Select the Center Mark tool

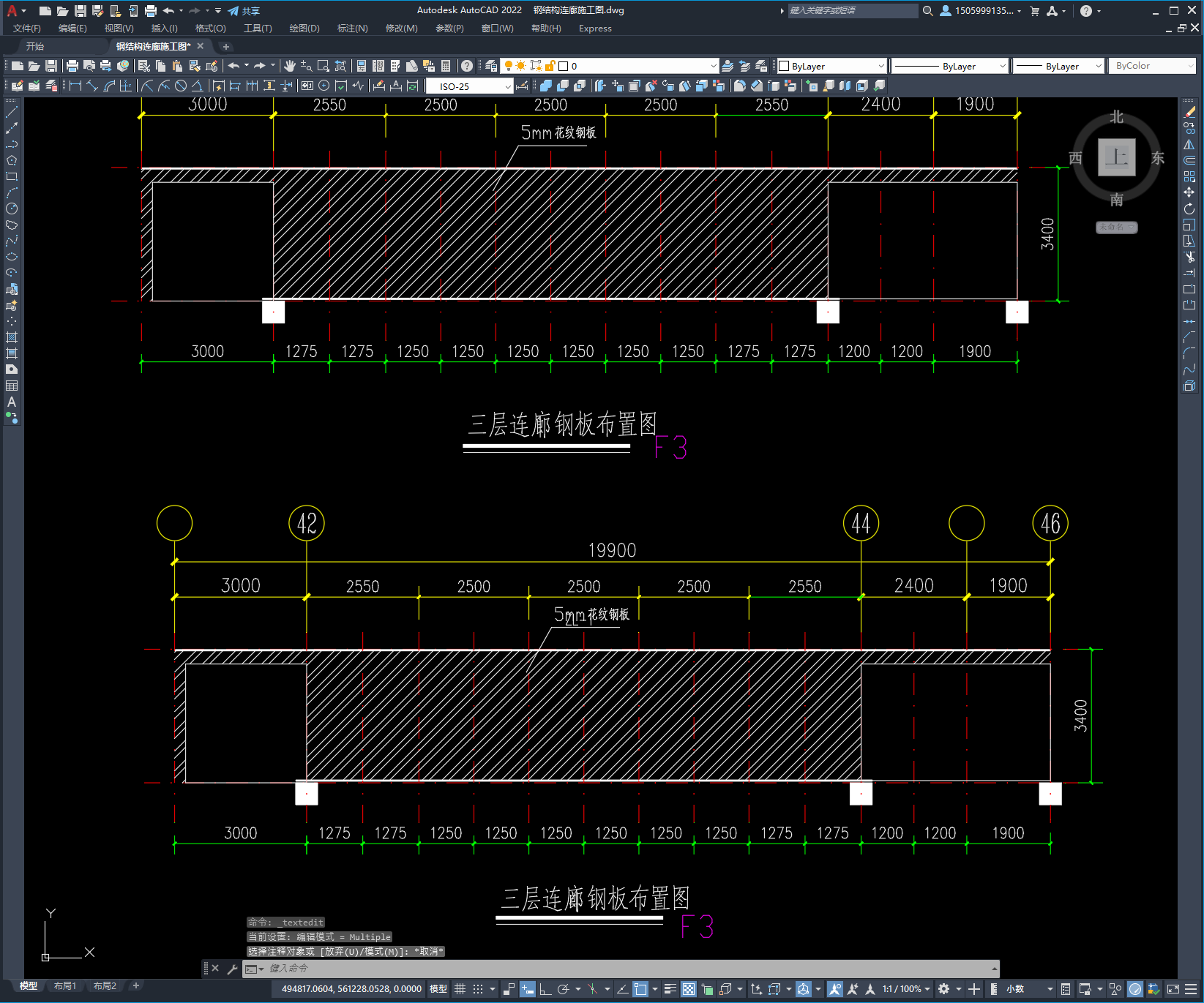pyautogui.click(x=324, y=86)
